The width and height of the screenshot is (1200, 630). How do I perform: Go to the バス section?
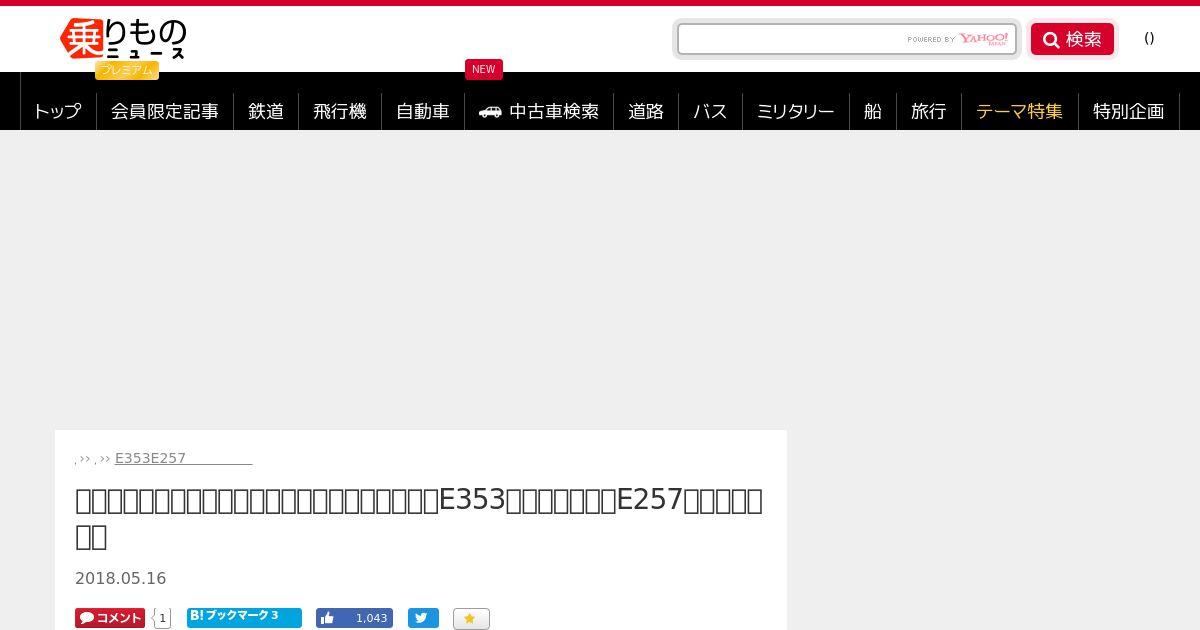point(710,111)
